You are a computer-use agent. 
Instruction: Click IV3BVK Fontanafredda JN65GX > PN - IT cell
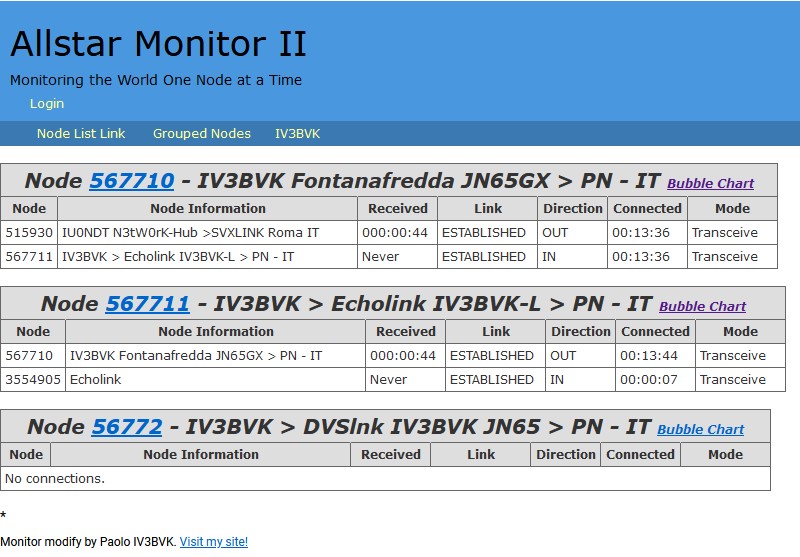(x=216, y=356)
